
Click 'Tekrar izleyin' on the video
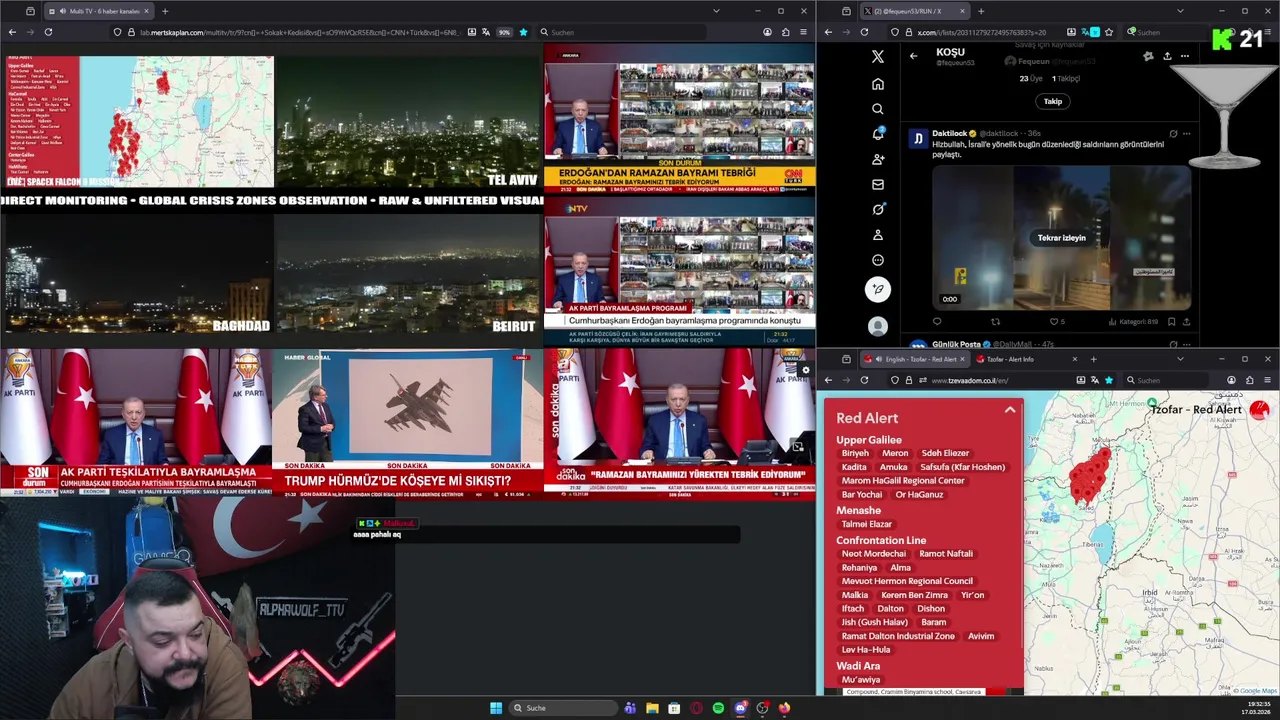[1061, 238]
